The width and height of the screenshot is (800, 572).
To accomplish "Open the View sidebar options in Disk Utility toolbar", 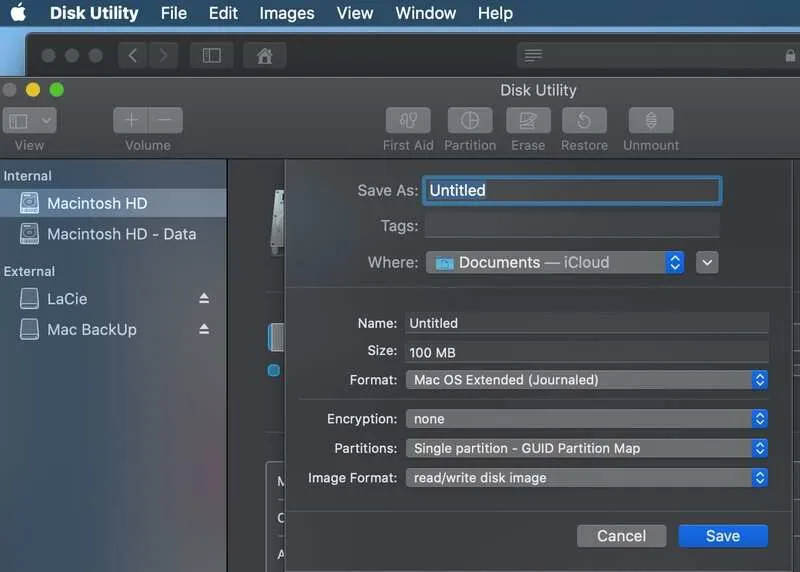I will click(30, 121).
